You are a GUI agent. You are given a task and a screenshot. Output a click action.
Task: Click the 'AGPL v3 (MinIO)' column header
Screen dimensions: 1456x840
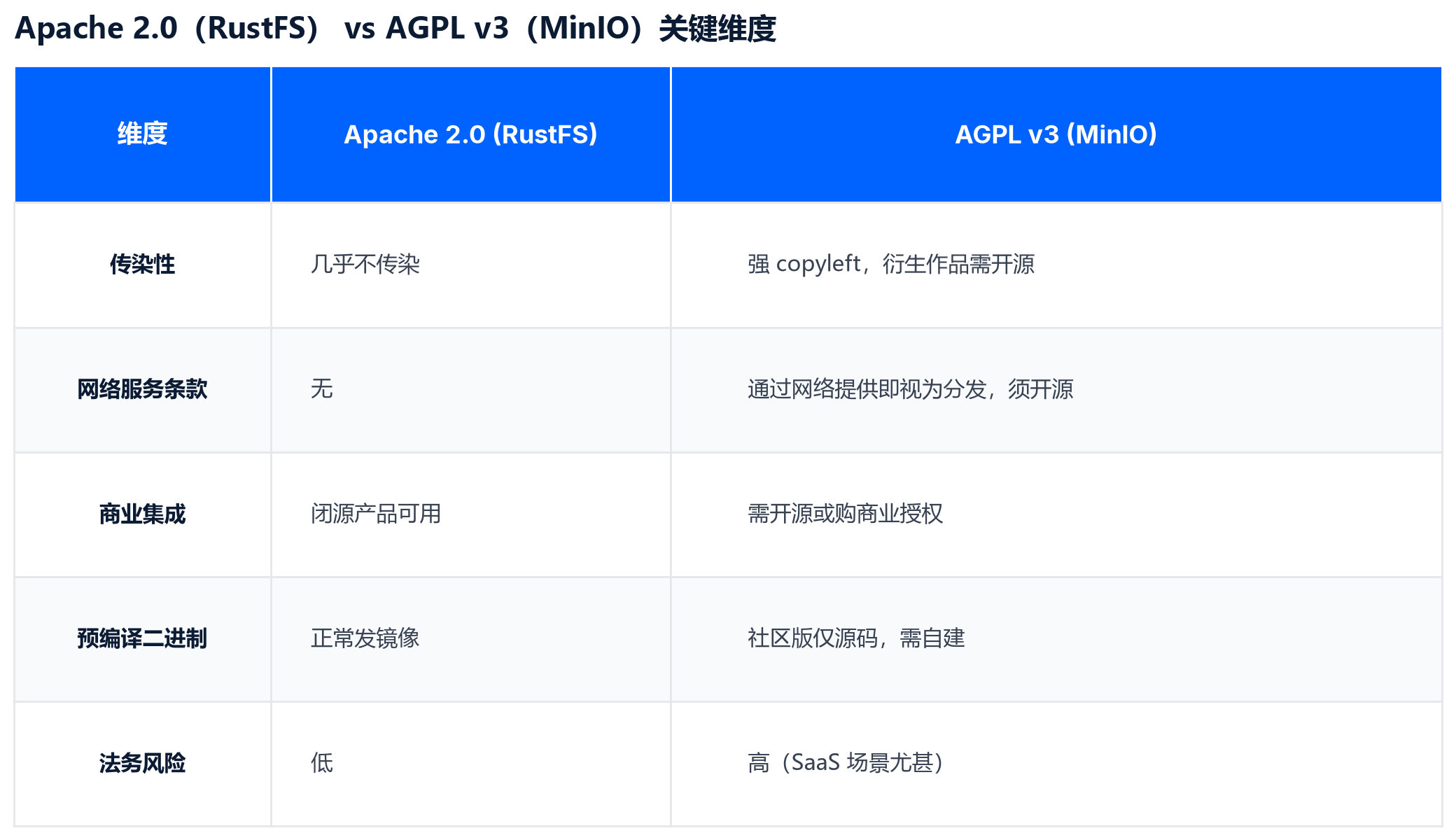(1056, 134)
